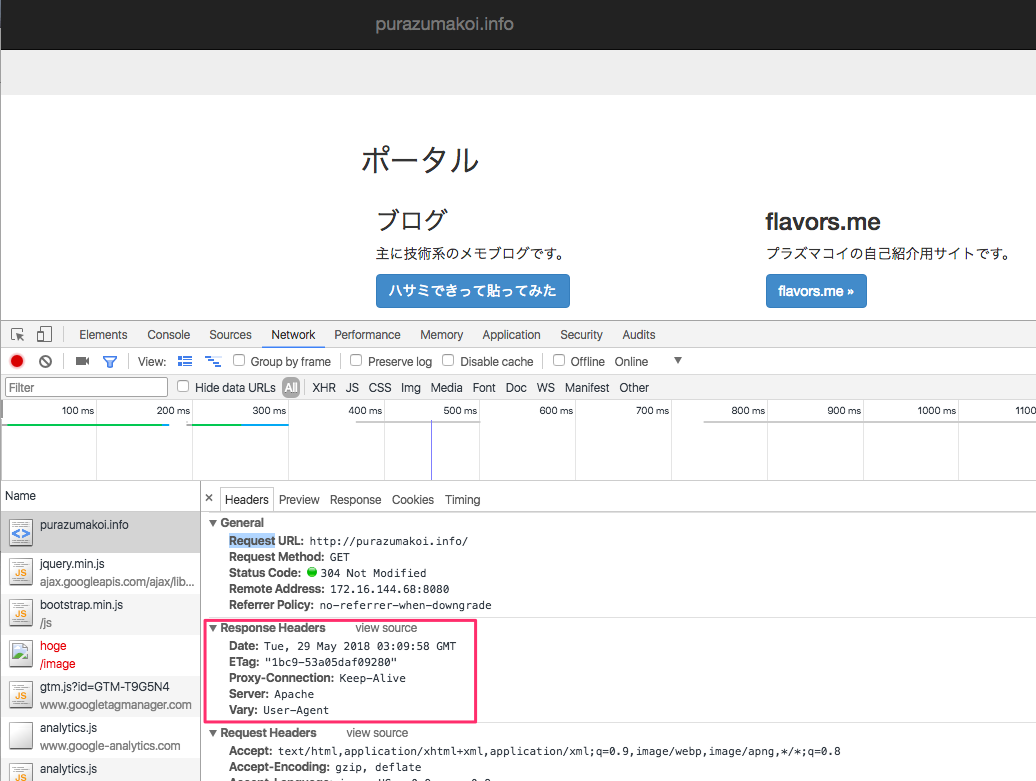Switch to large request rows view icon
This screenshot has width=1036, height=781.
click(185, 361)
